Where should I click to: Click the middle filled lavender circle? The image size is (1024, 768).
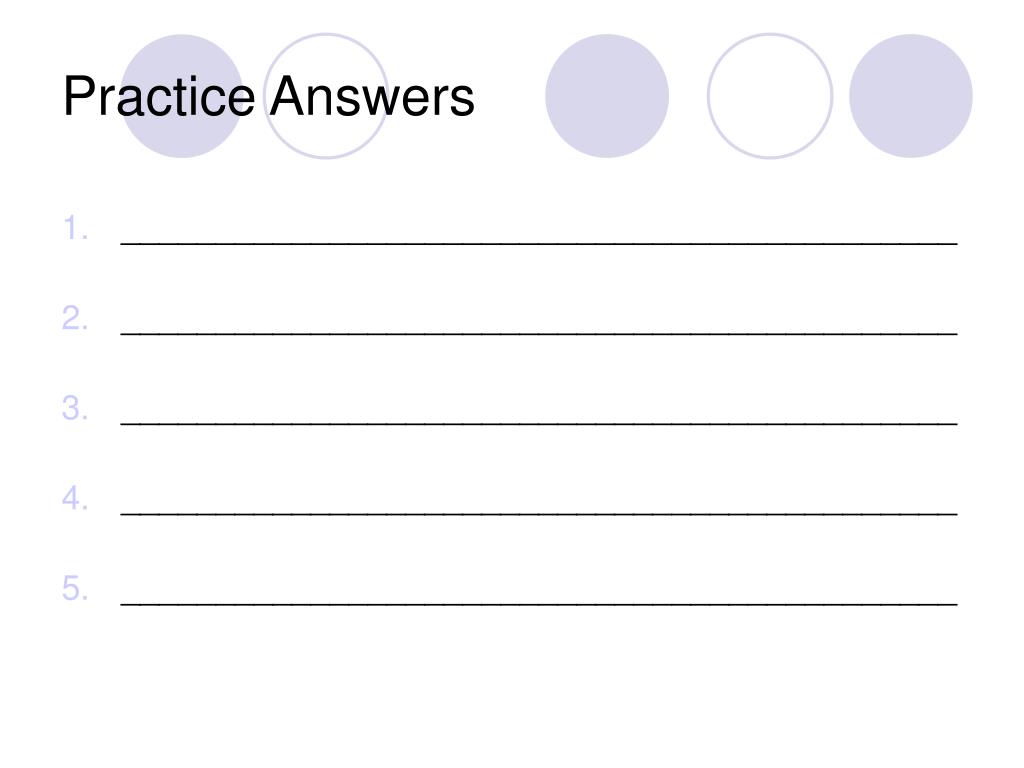click(x=607, y=96)
